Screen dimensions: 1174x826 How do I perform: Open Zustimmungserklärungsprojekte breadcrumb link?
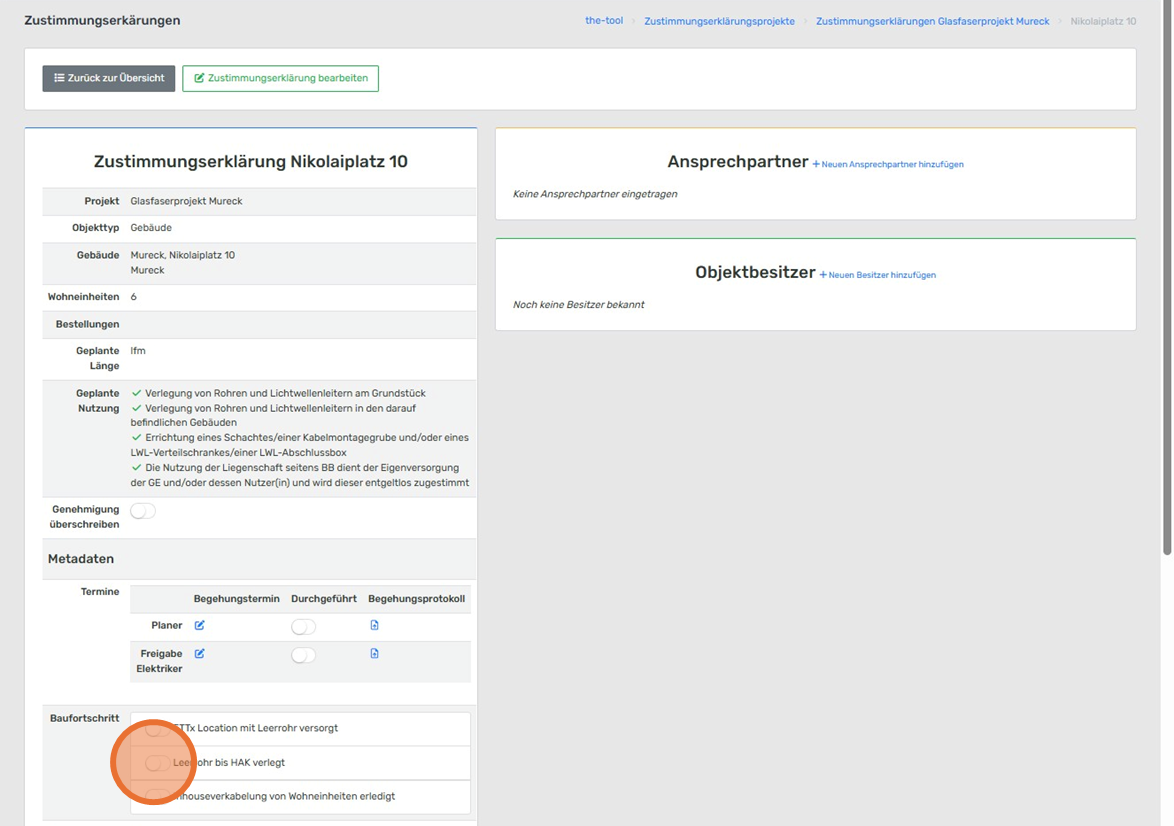719,21
